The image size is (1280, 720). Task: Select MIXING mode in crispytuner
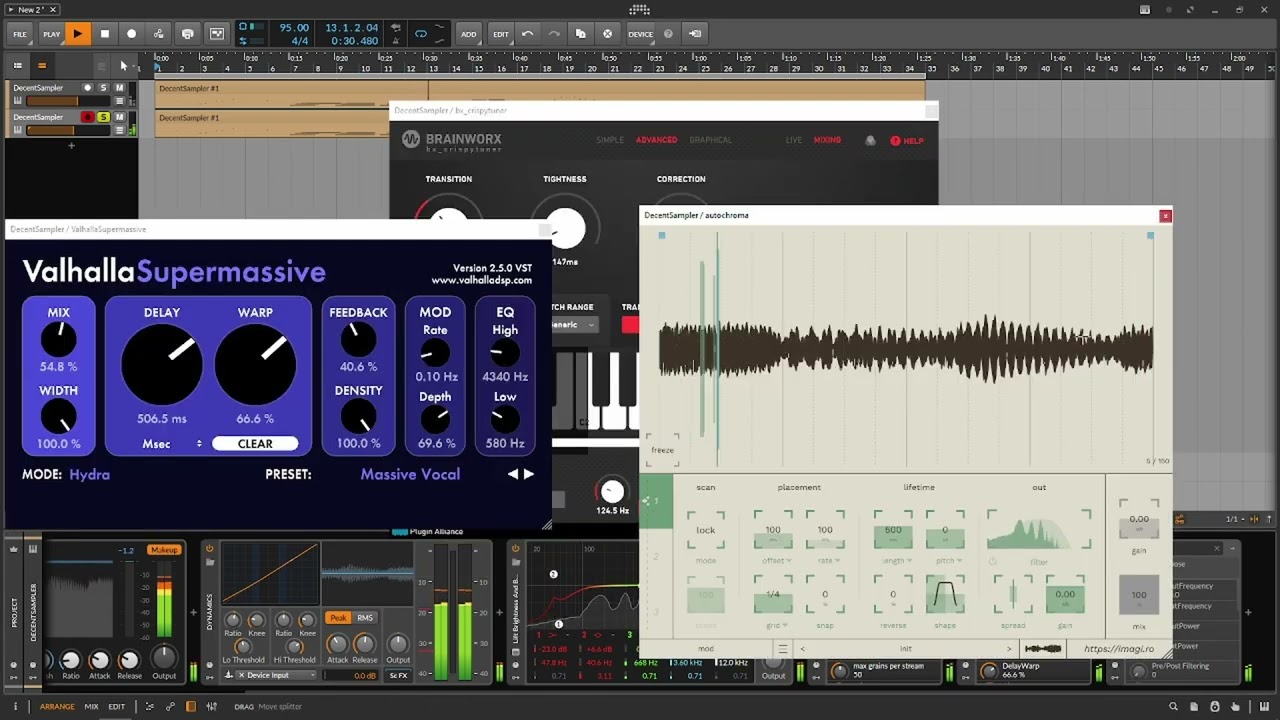[827, 140]
